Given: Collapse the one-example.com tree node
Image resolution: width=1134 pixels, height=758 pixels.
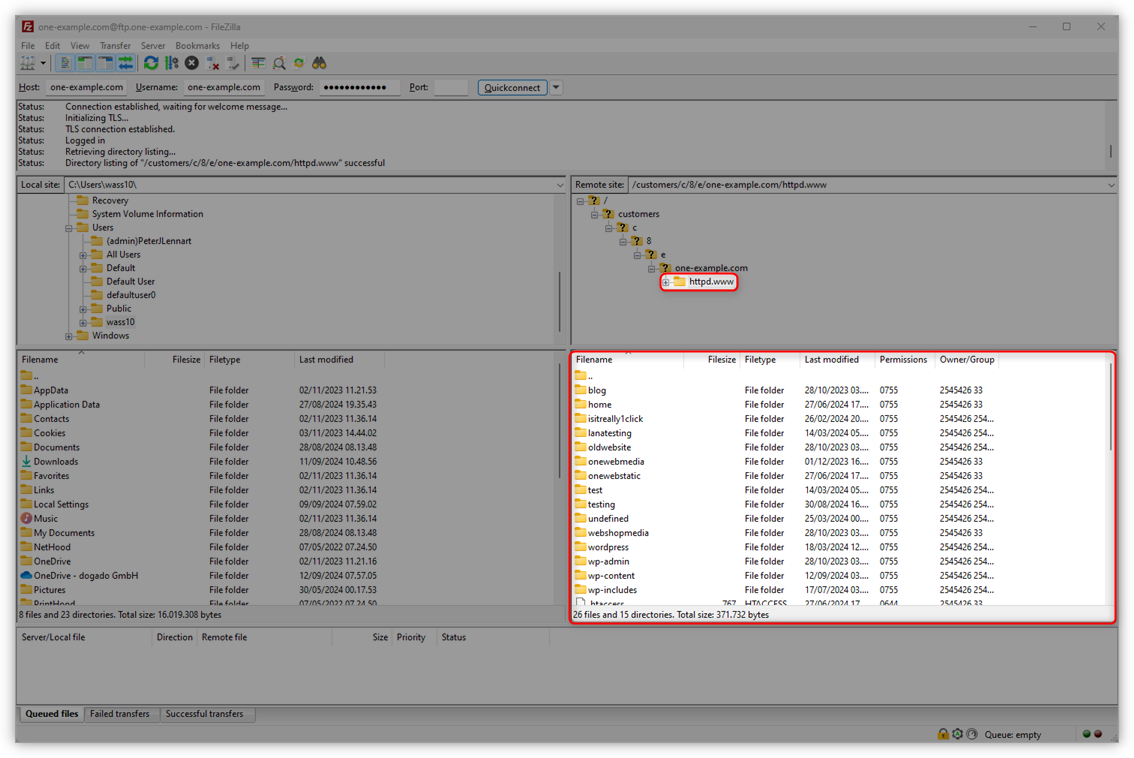Looking at the screenshot, I should tap(649, 267).
